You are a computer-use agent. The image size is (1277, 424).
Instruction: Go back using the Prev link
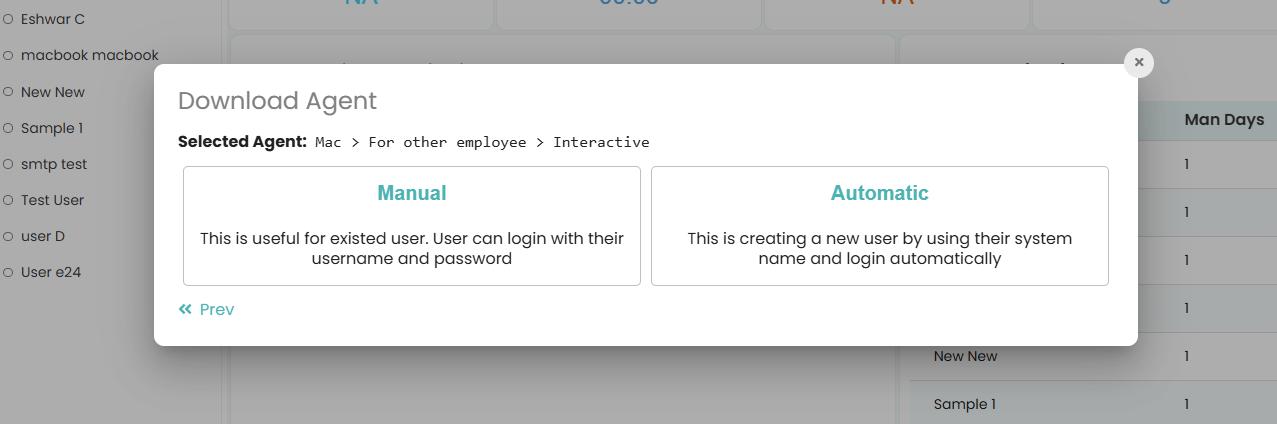coord(216,310)
